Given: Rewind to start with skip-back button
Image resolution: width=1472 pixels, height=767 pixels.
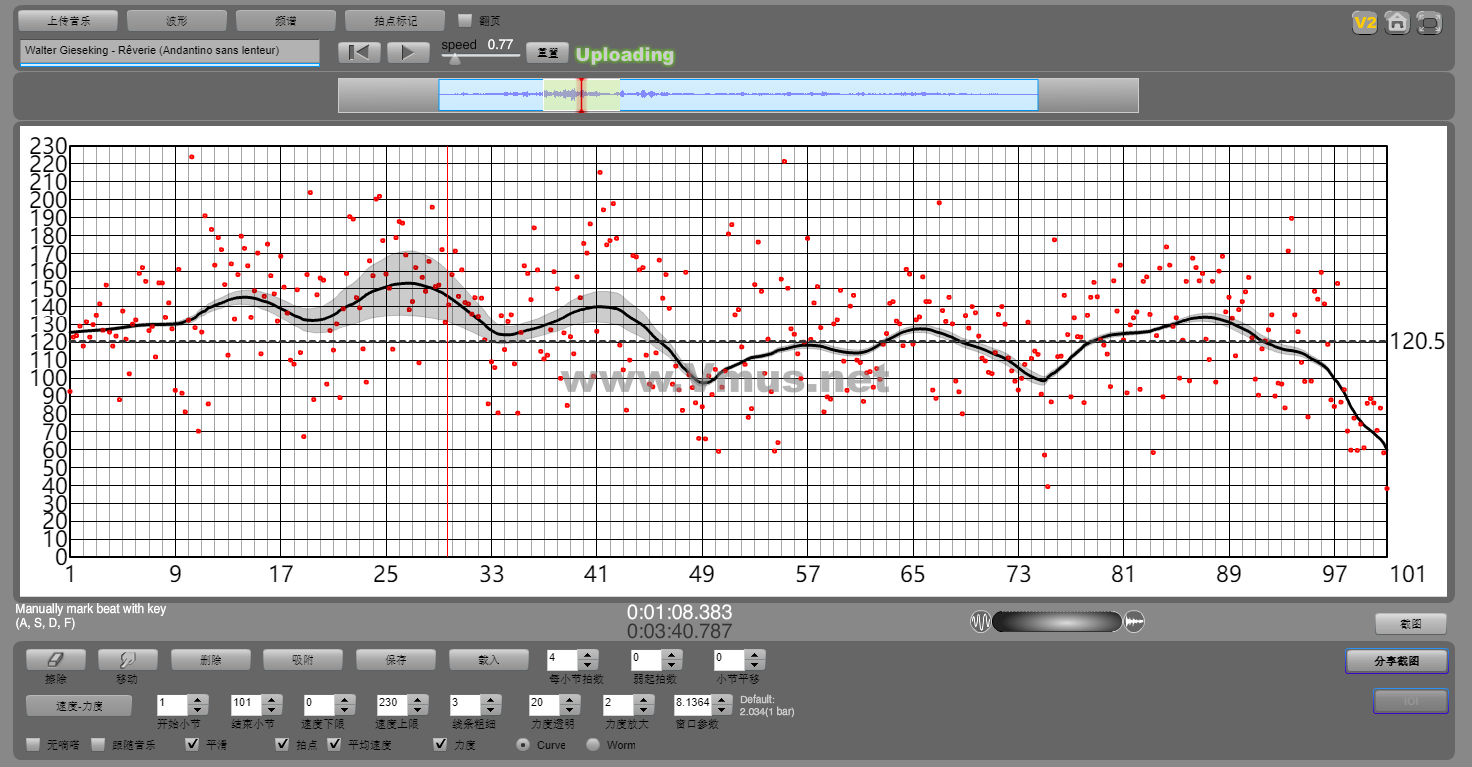Looking at the screenshot, I should tap(359, 53).
